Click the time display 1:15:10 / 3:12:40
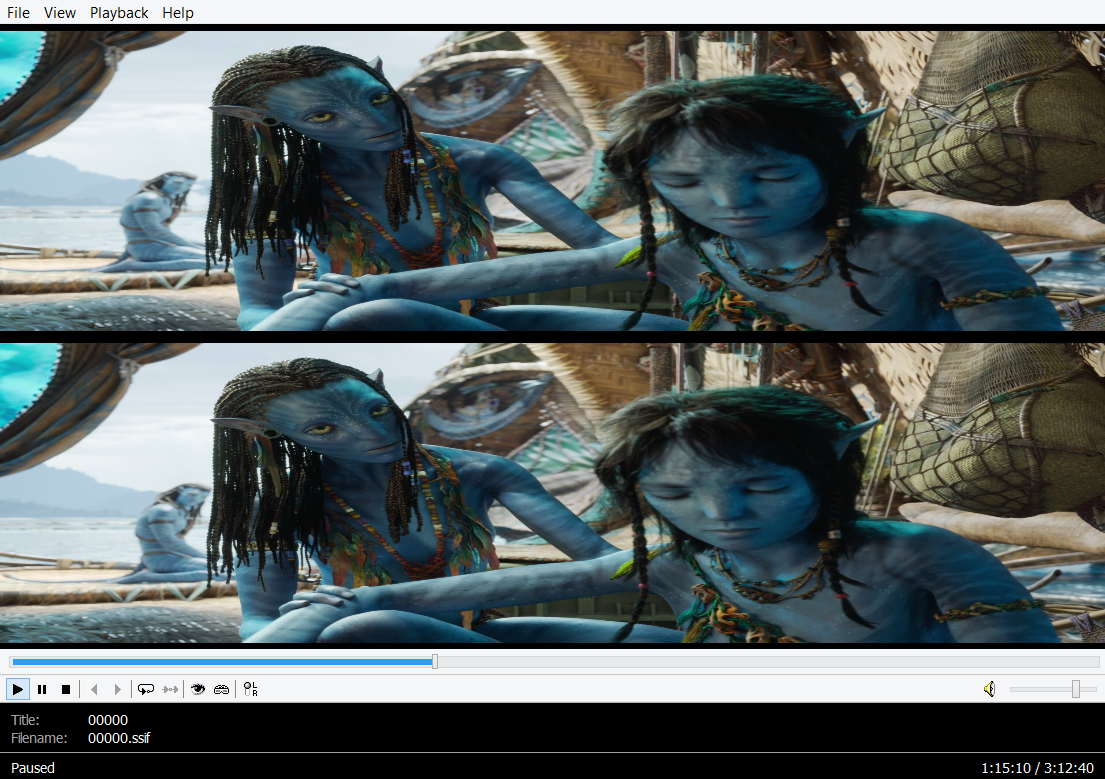The height and width of the screenshot is (779, 1105). tap(1037, 768)
